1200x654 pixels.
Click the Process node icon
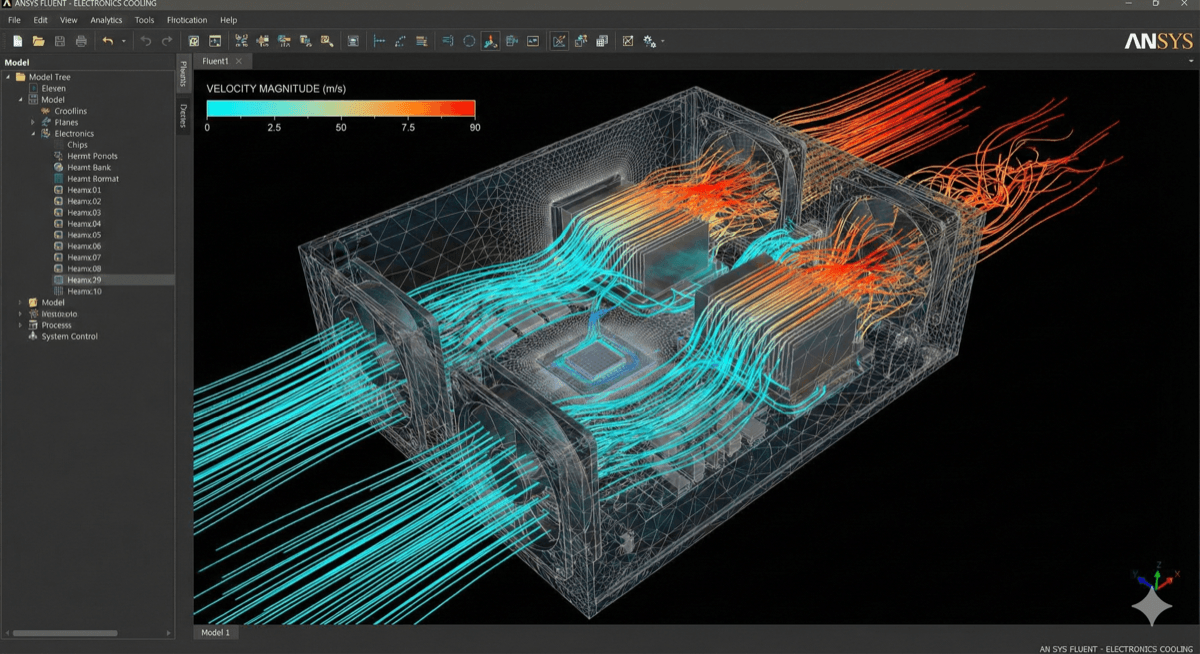click(33, 325)
